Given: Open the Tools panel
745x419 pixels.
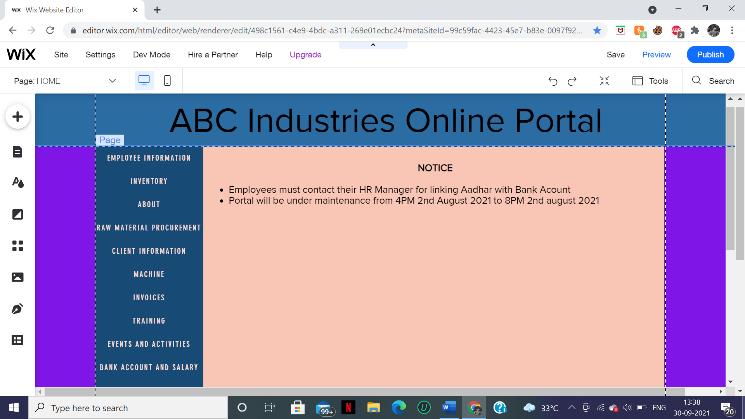Looking at the screenshot, I should [650, 81].
